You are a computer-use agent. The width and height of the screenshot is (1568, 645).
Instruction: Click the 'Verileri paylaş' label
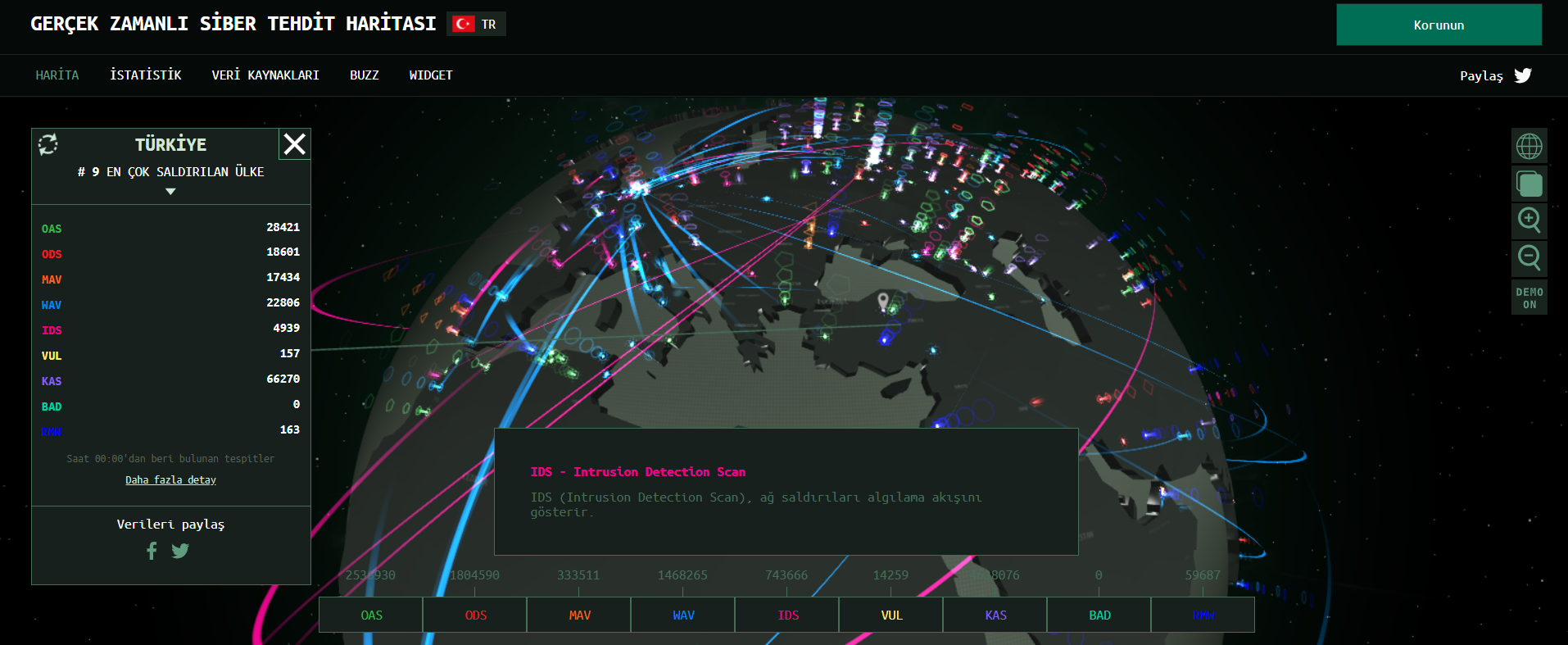[x=170, y=525]
